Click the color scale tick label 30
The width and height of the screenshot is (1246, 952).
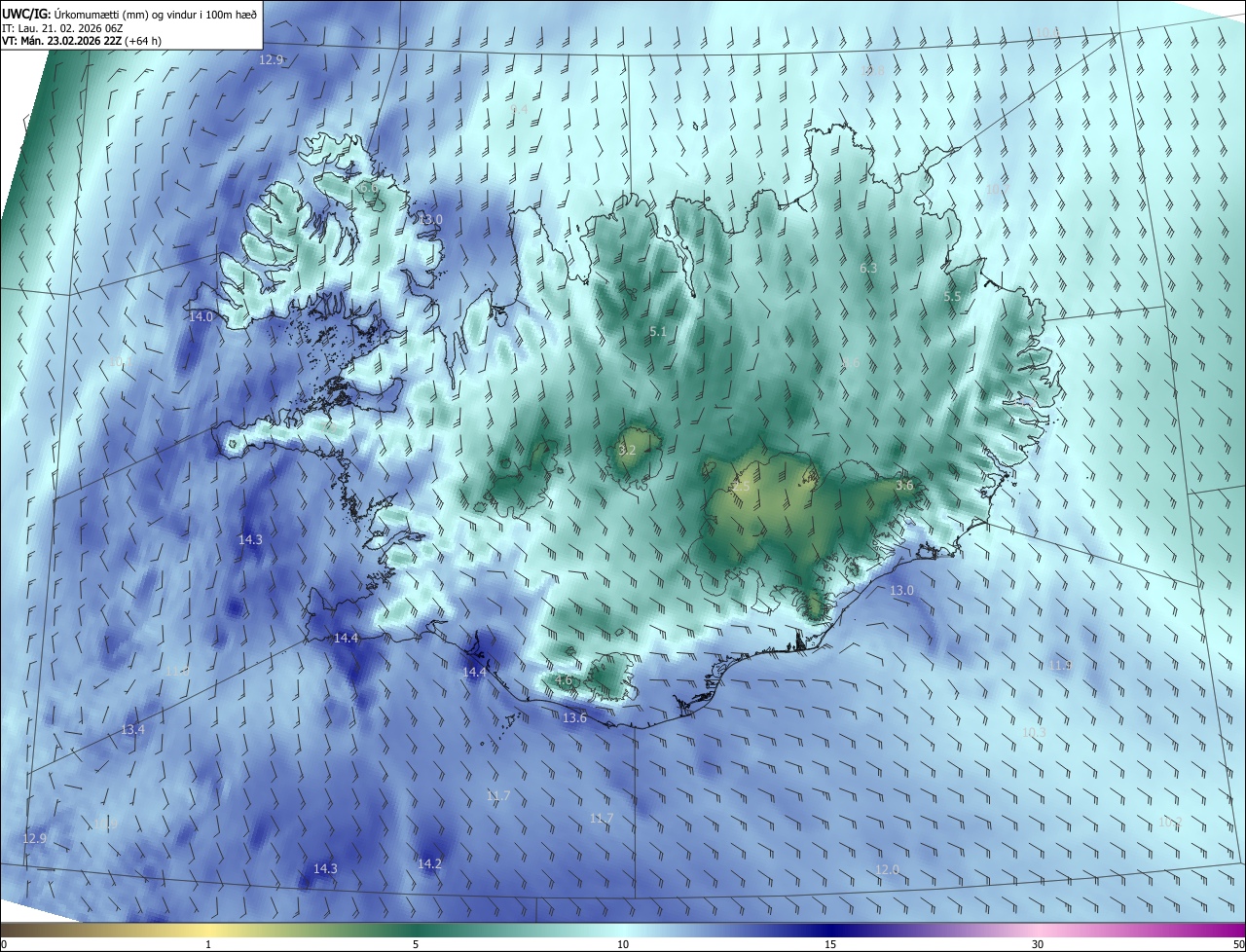(x=1038, y=944)
